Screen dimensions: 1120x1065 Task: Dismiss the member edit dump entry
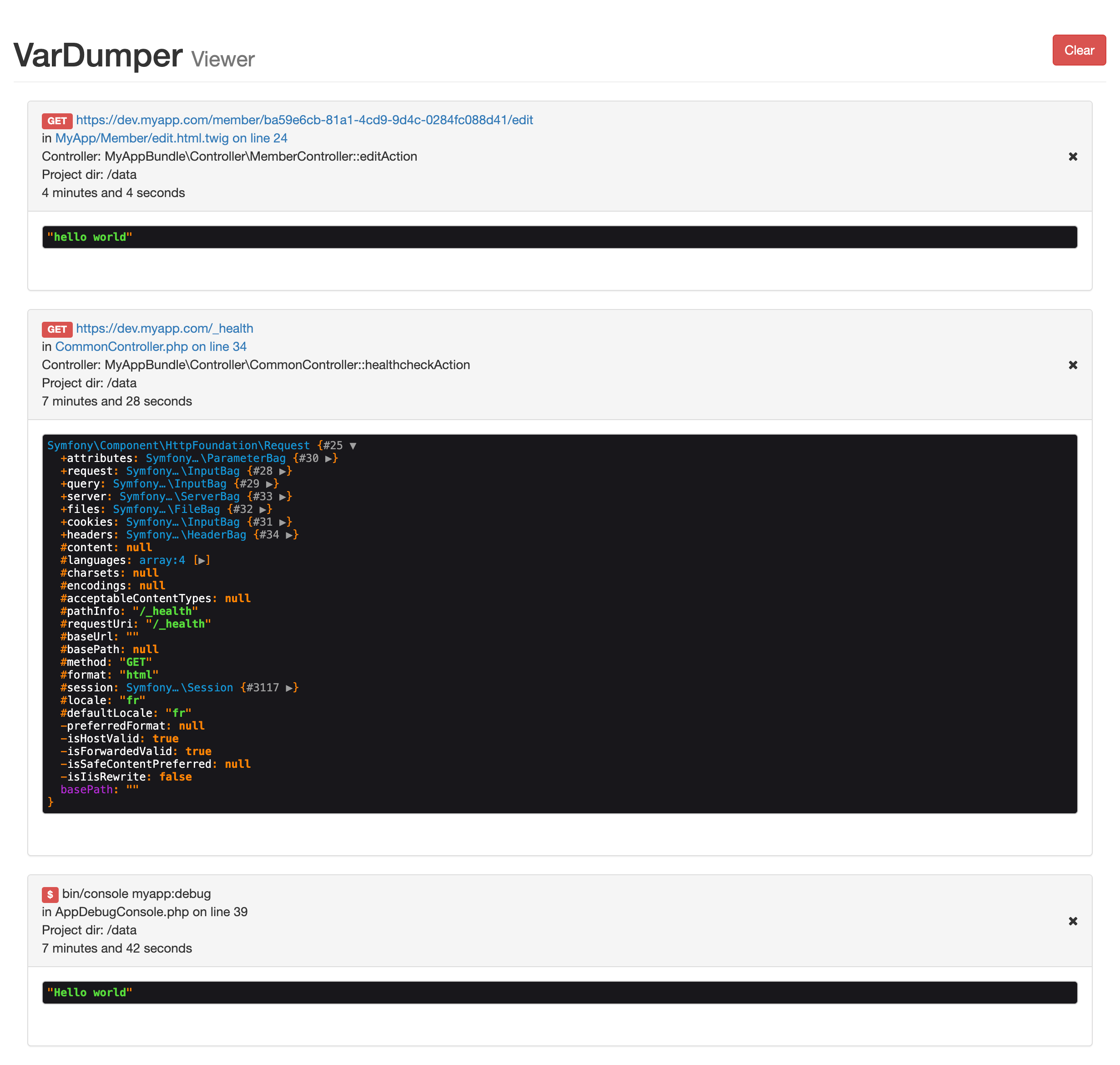coord(1072,157)
